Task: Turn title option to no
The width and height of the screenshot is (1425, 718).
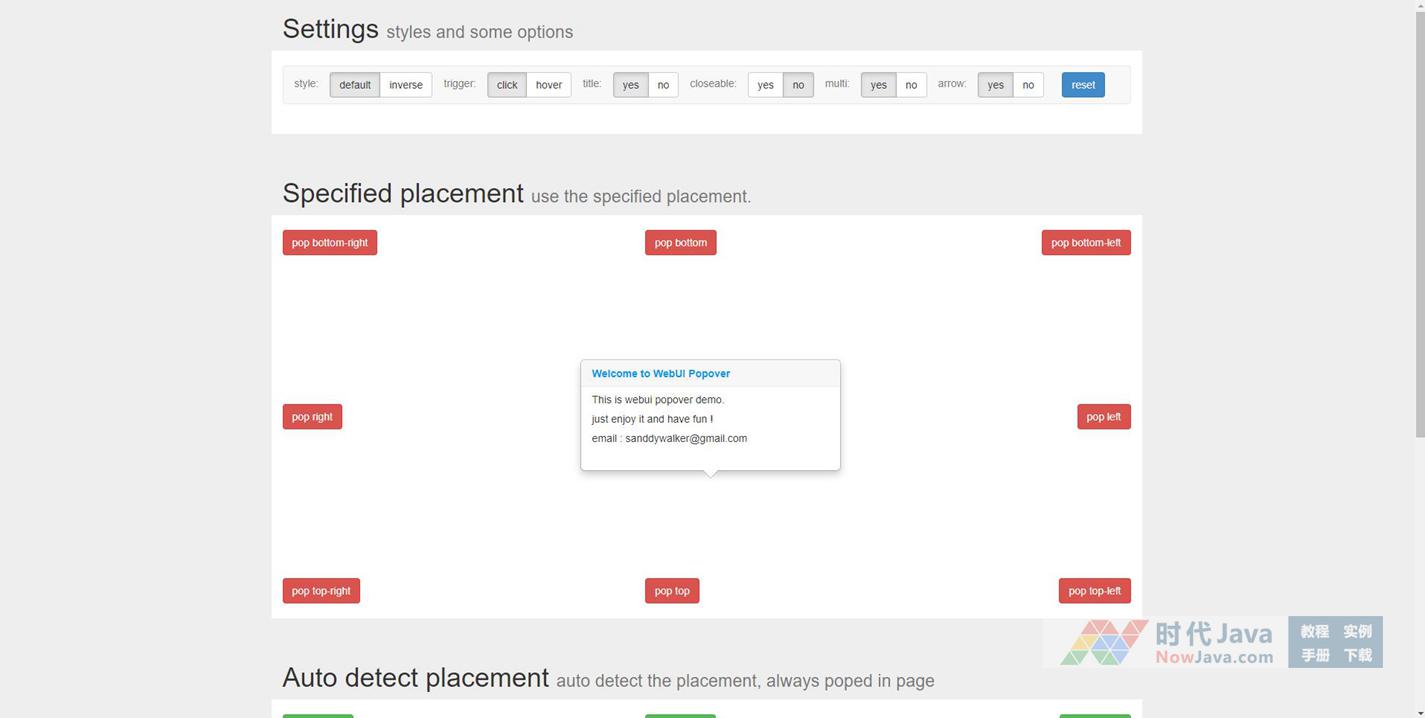Action: click(x=663, y=85)
